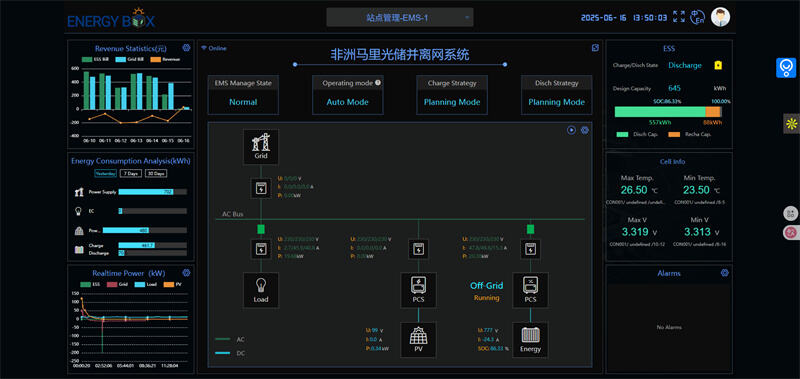Click the Charge Strategy Planning Mode value
Screen dimensions: 800x379
(x=452, y=102)
